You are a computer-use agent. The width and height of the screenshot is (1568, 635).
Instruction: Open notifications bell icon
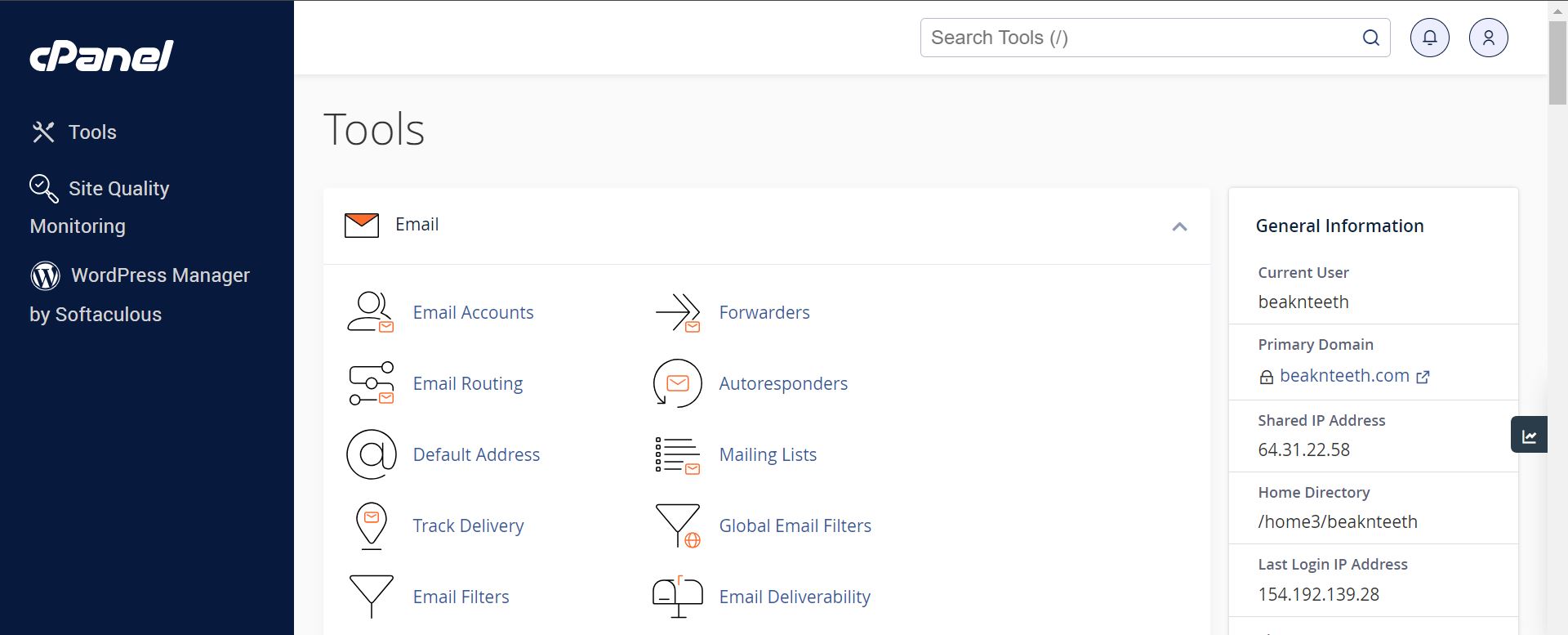click(x=1429, y=38)
